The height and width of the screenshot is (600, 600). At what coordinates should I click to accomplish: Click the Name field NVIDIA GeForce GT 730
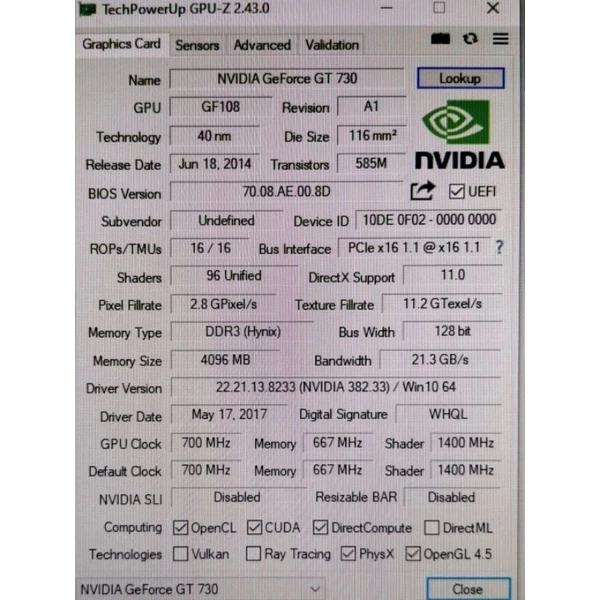tap(287, 79)
